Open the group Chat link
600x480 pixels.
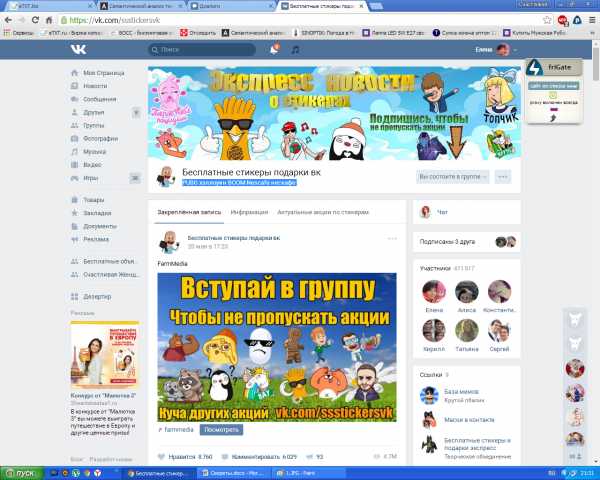coord(442,212)
